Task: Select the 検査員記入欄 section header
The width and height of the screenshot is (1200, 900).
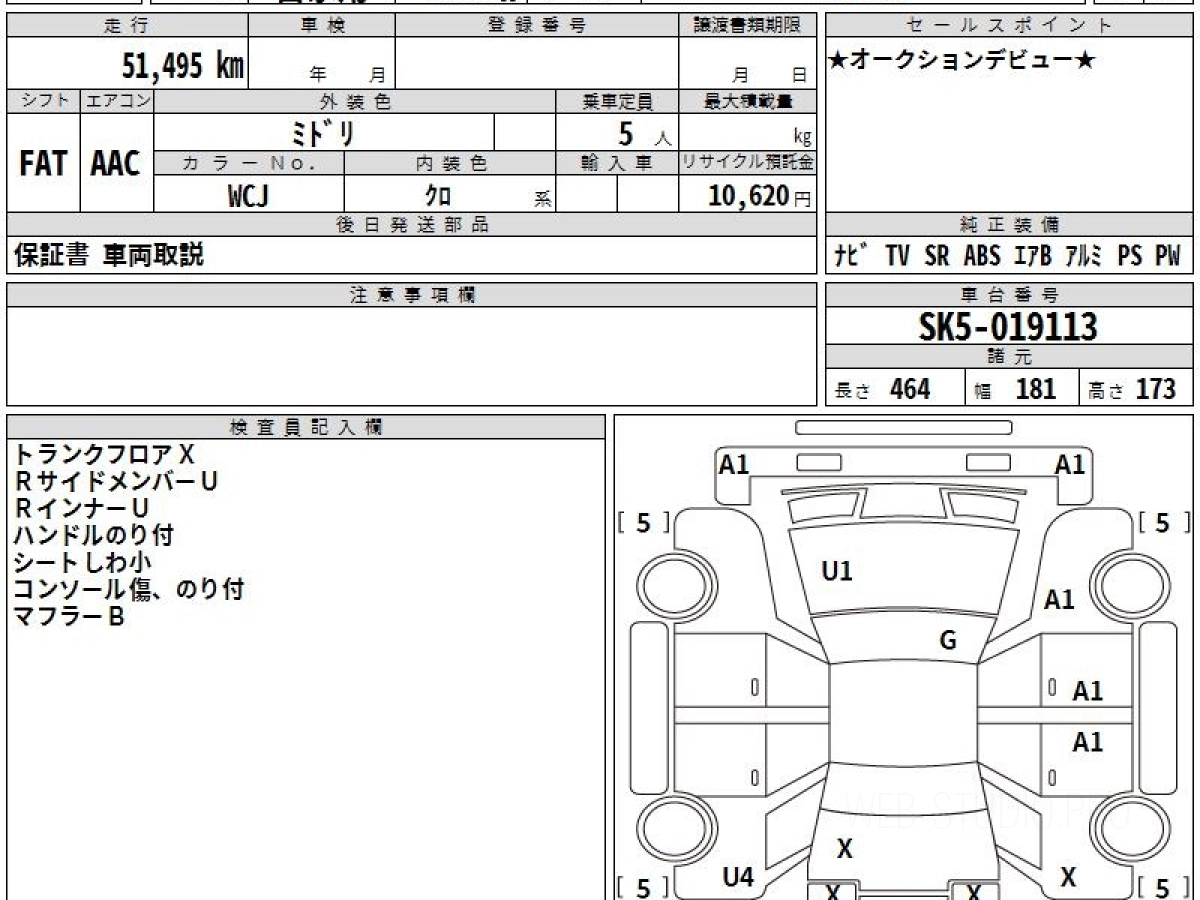Action: 306,427
